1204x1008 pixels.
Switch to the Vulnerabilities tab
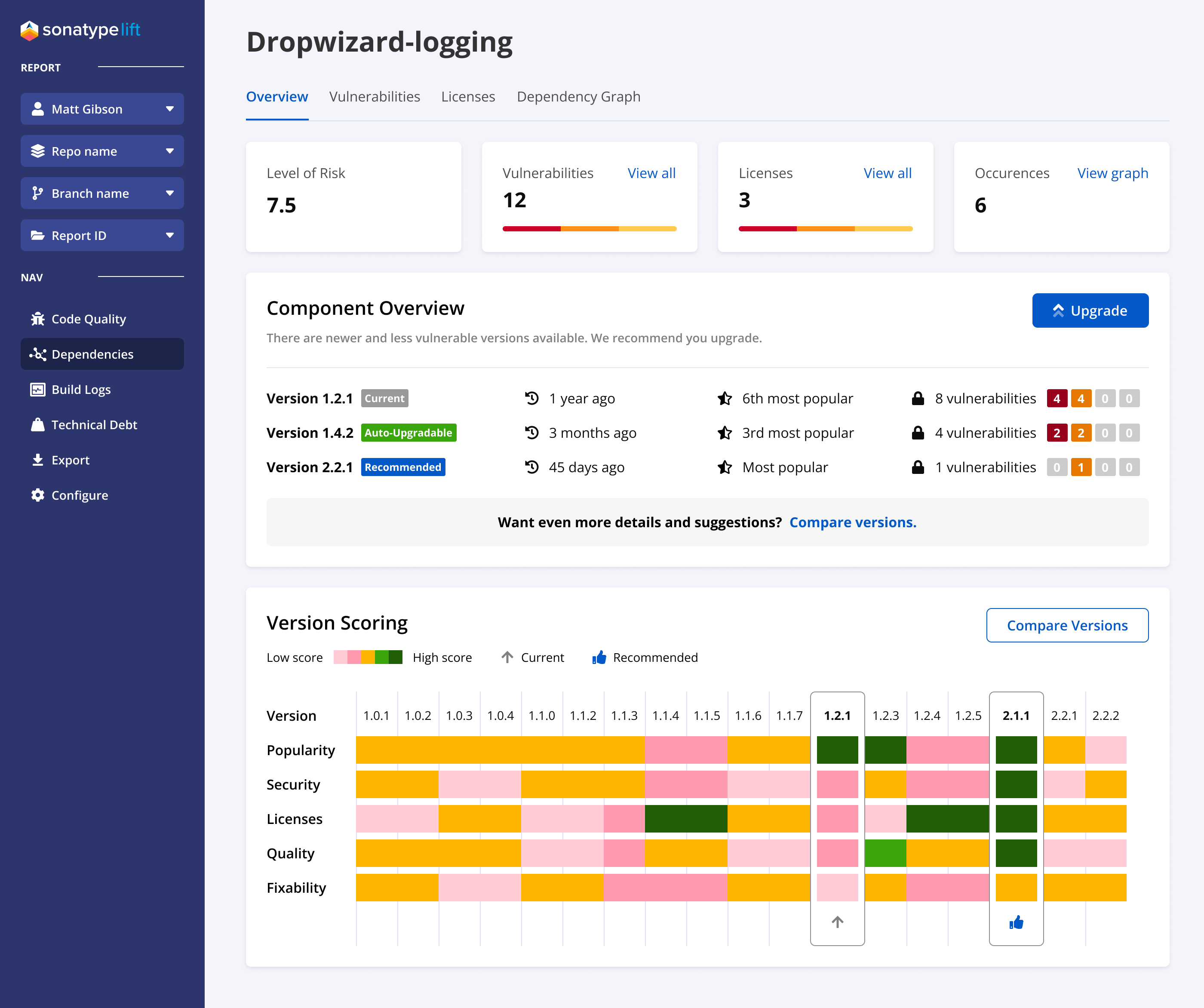[375, 96]
